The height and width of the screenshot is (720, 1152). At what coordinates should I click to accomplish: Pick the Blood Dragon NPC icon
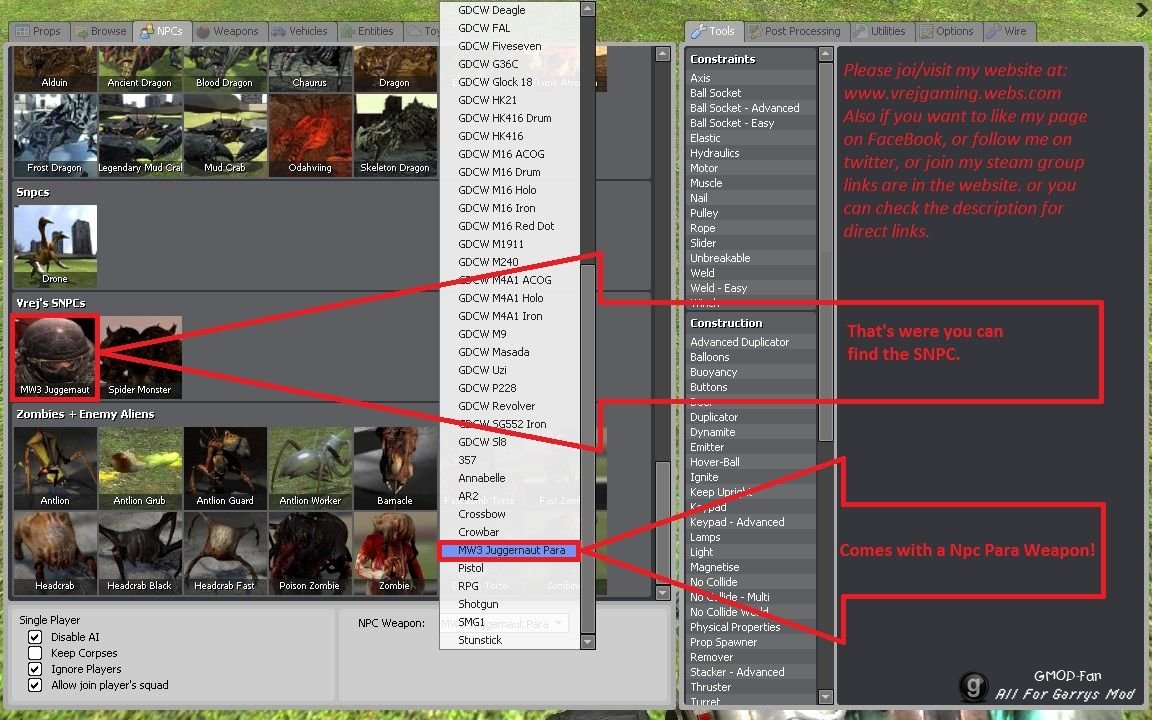[x=225, y=69]
